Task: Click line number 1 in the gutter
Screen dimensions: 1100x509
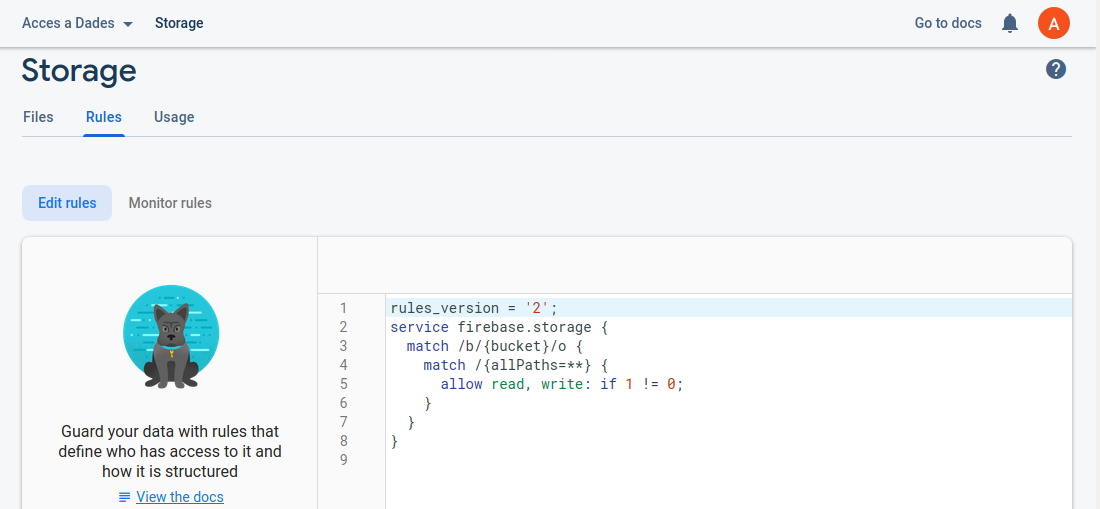Action: [343, 308]
